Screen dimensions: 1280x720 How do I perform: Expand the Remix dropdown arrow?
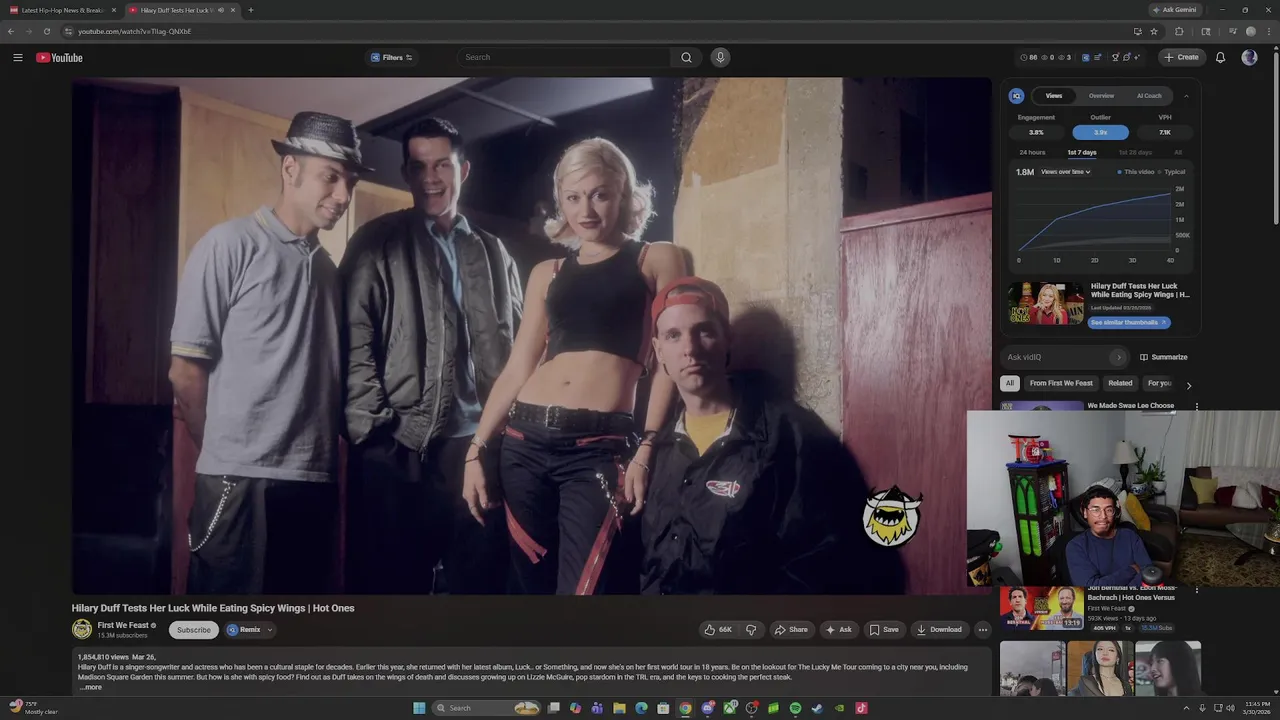[269, 630]
